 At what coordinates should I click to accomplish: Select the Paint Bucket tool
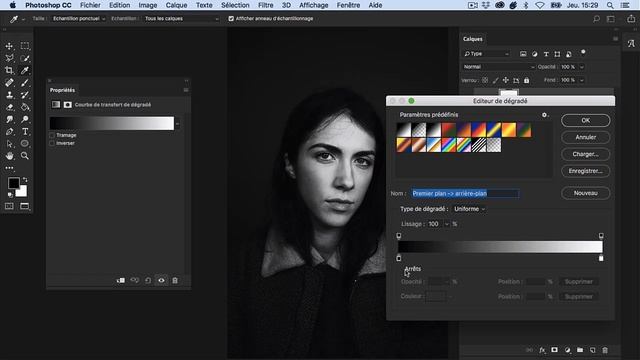tap(25, 107)
